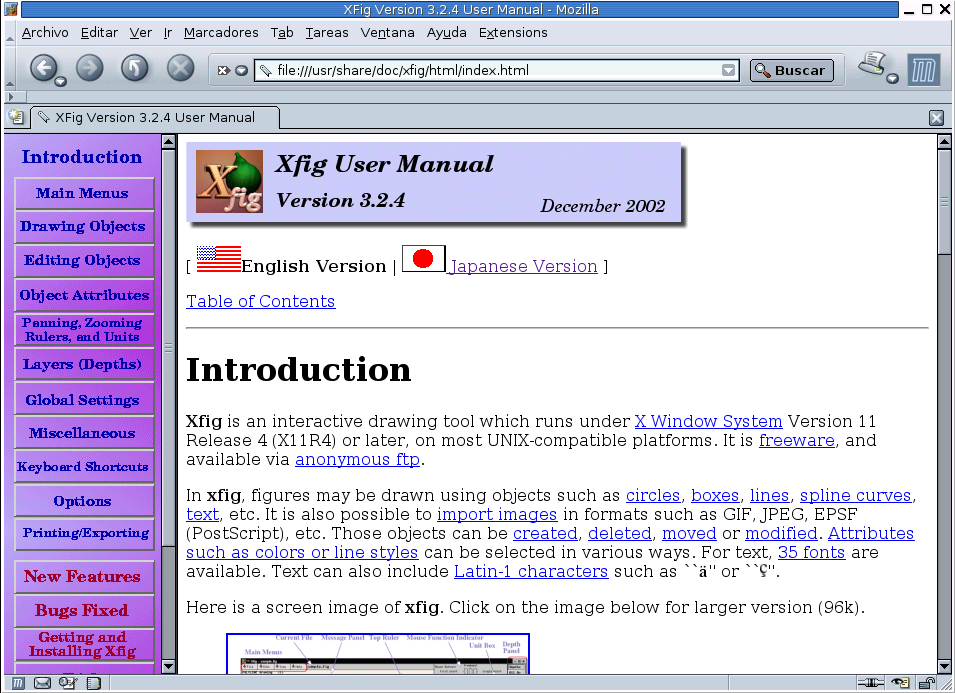Open the Drawing Objects sidebar button
The width and height of the screenshot is (955, 693).
coord(84,227)
